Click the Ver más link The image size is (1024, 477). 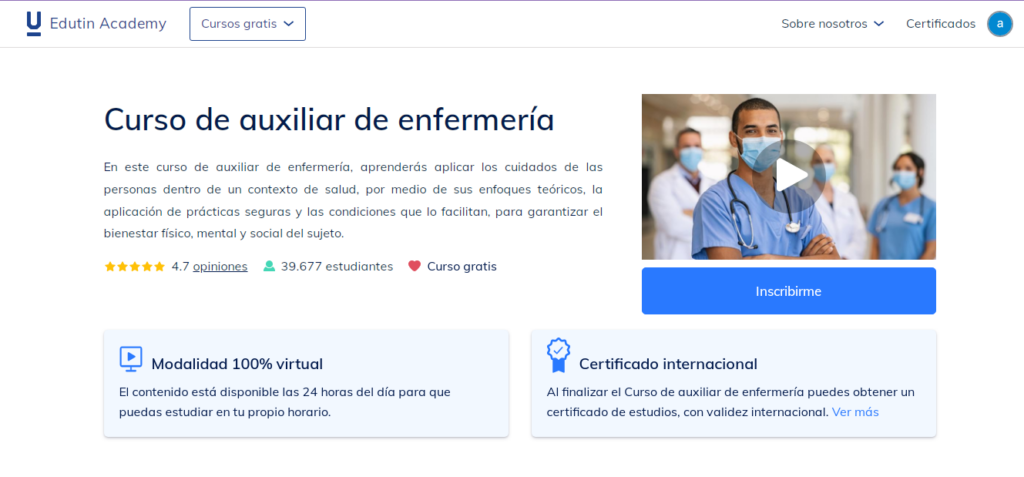pos(855,412)
